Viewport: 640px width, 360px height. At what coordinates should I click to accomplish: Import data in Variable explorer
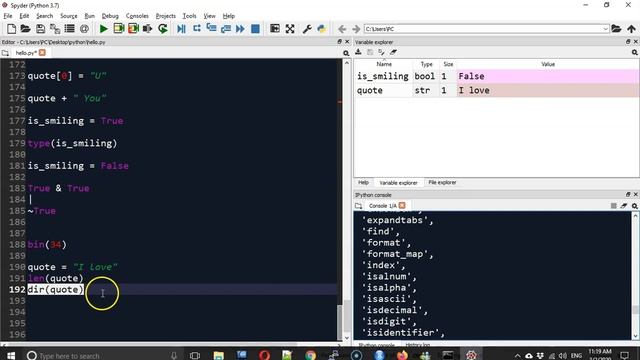[358, 52]
